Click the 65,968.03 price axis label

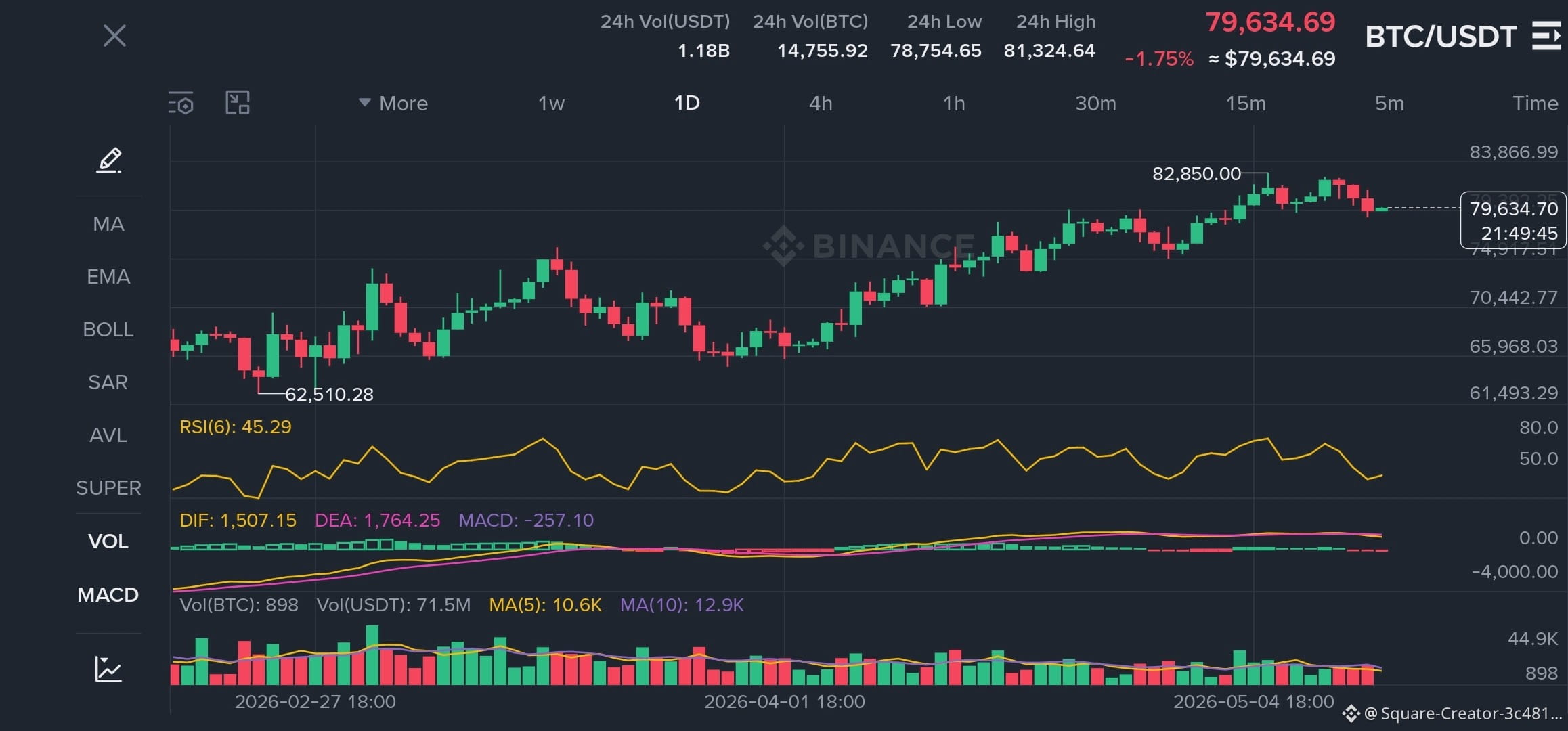tap(1514, 347)
